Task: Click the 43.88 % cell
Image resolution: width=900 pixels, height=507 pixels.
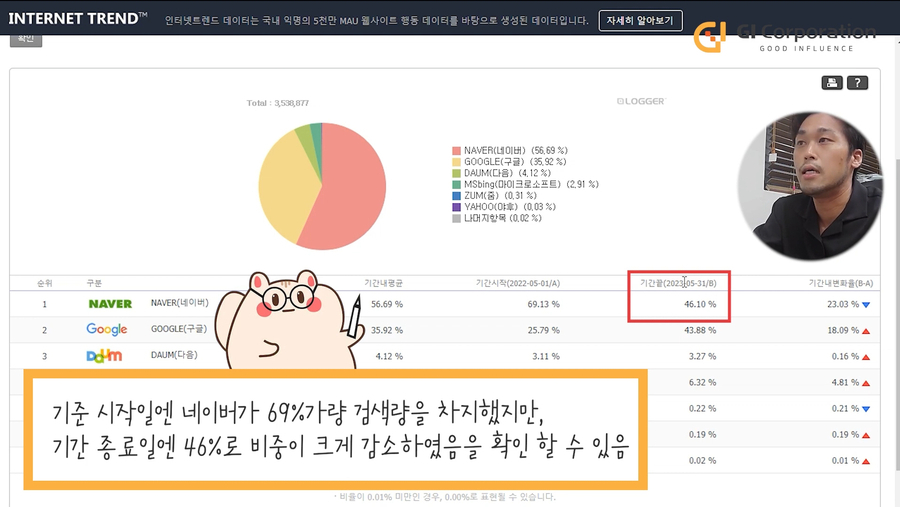Action: point(700,331)
